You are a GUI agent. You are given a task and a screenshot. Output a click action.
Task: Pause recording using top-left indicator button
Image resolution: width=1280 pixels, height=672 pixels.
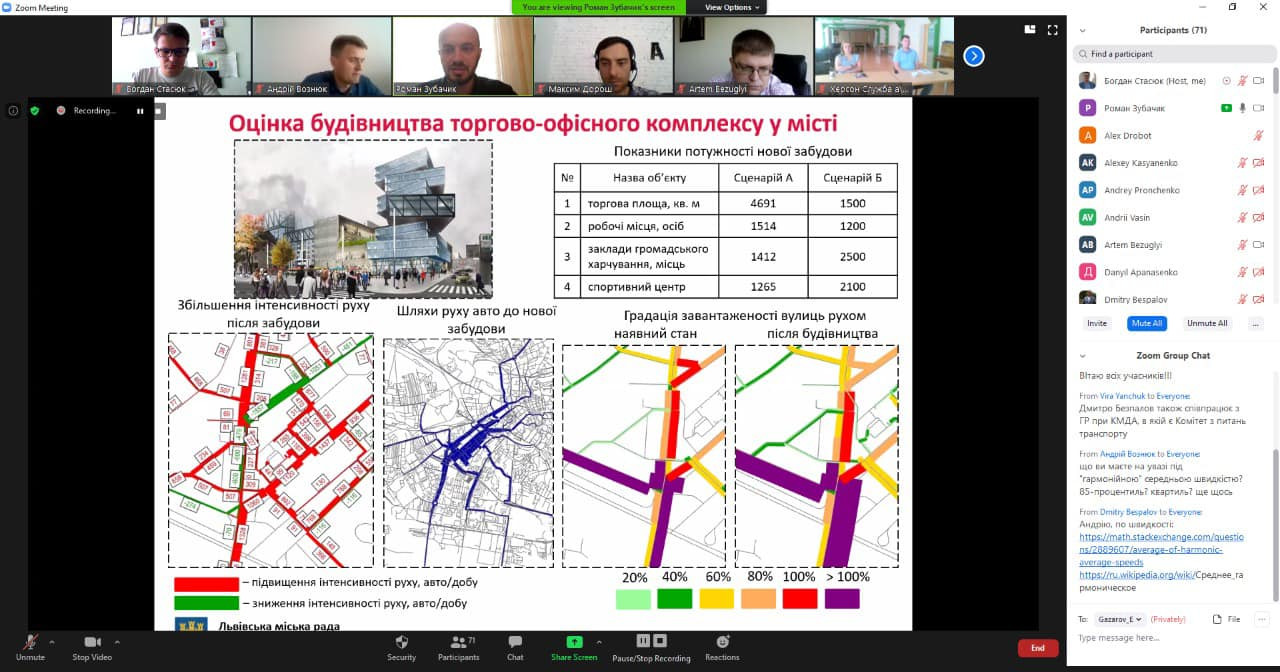coord(140,111)
